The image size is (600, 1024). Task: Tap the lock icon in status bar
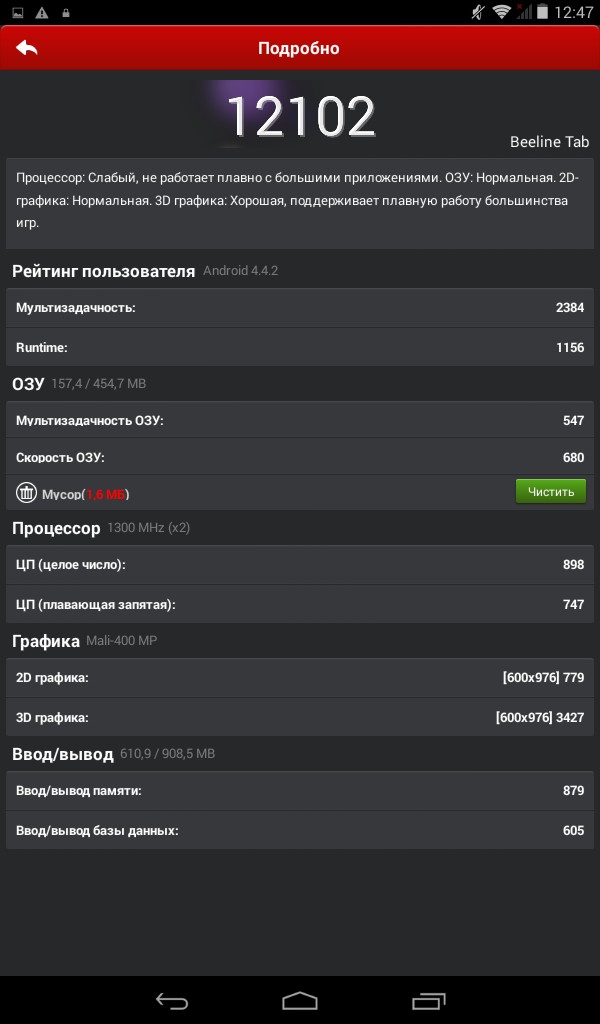65,12
